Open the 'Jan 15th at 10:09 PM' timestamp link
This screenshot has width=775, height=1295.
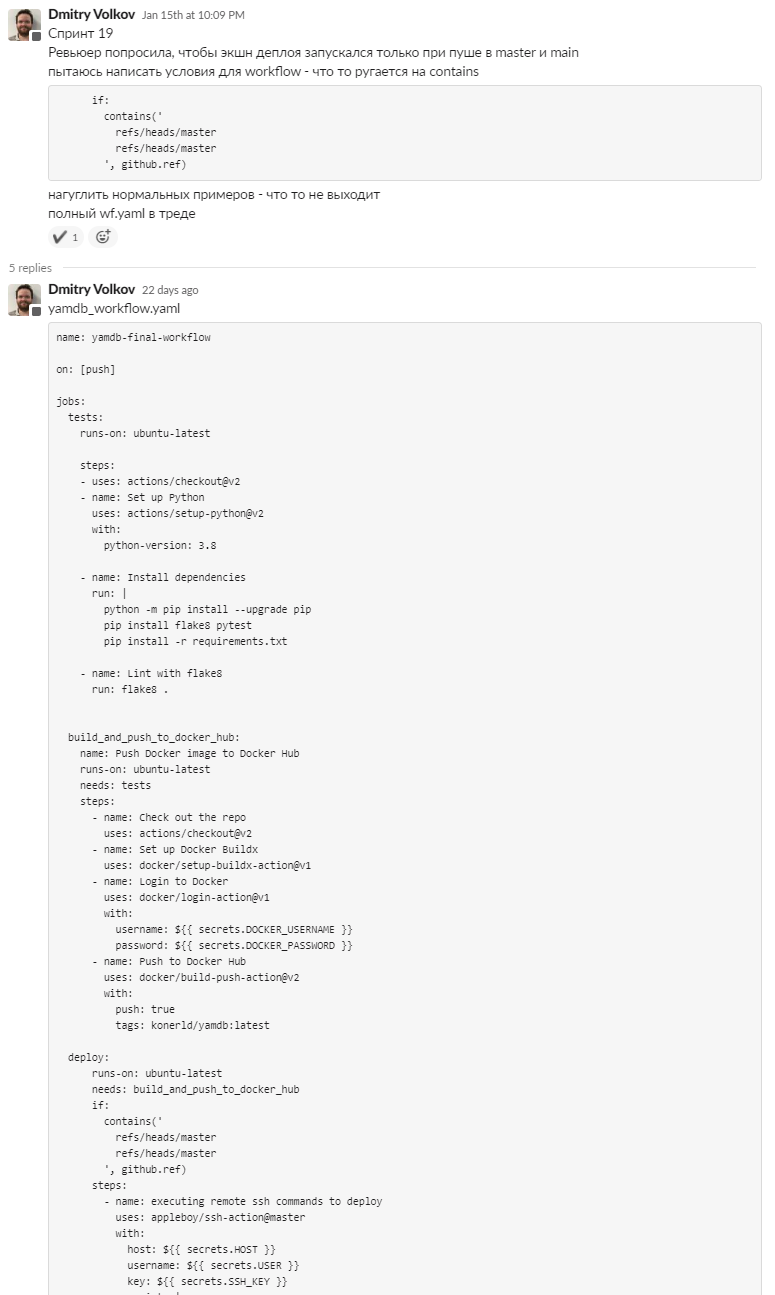[193, 16]
